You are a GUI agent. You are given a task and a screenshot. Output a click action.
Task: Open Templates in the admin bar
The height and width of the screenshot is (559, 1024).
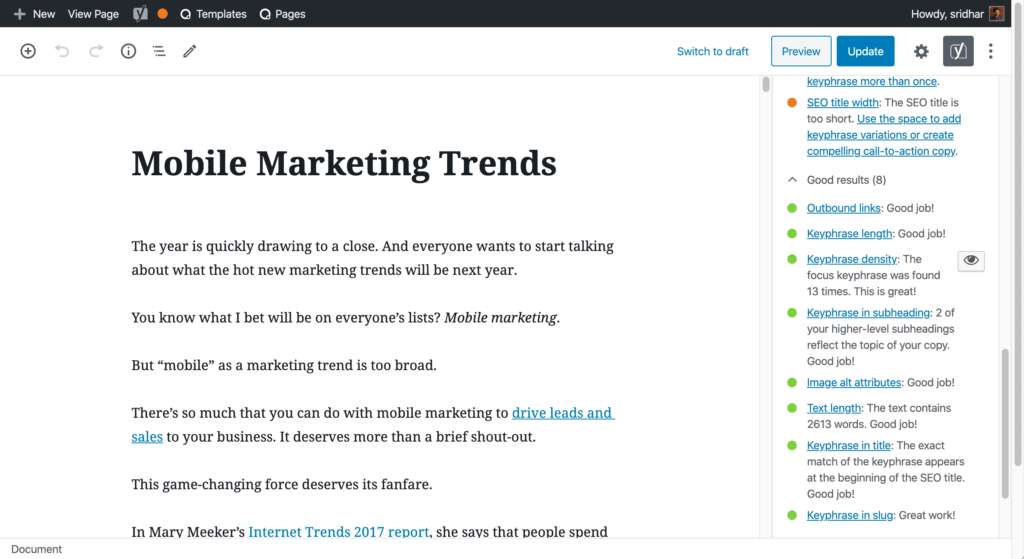[213, 14]
